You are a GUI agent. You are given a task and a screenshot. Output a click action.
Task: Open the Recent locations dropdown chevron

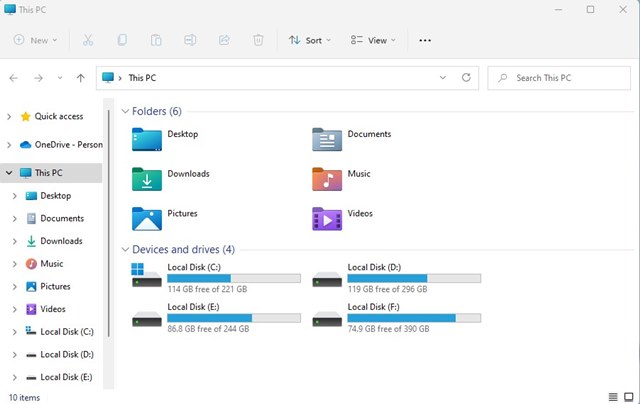[60, 78]
